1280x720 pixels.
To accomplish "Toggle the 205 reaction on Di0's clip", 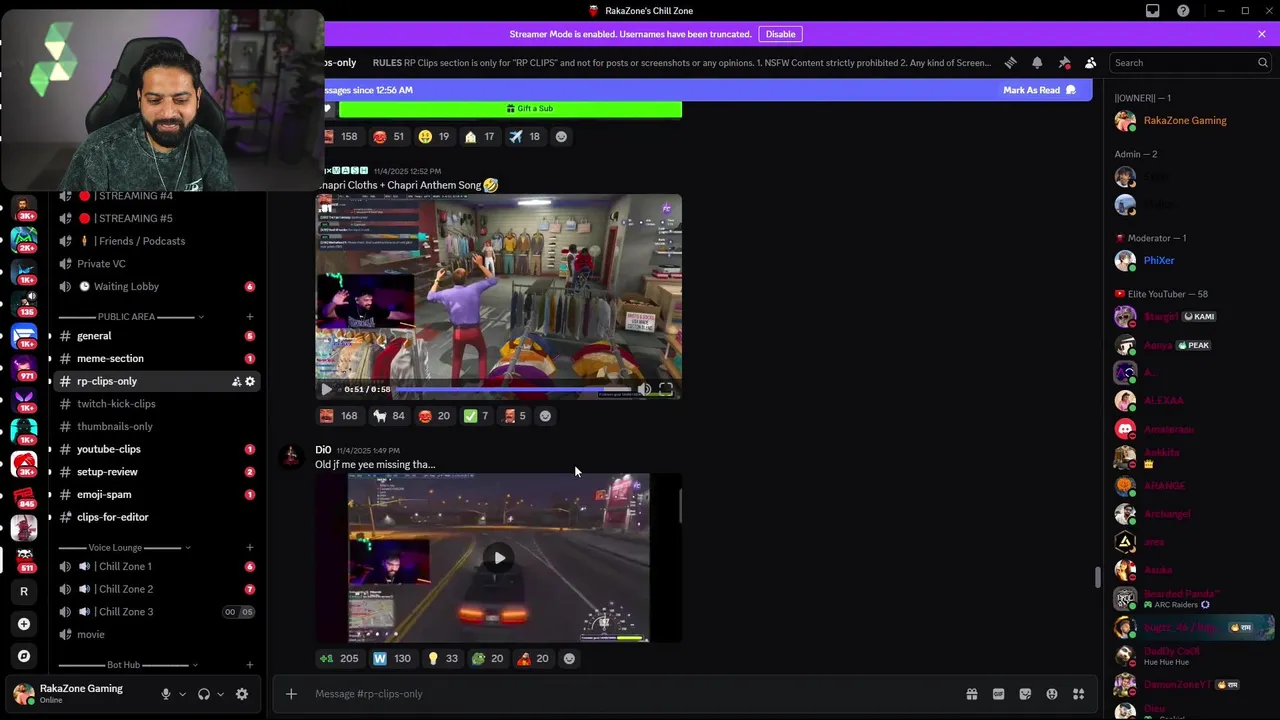I will pos(339,658).
